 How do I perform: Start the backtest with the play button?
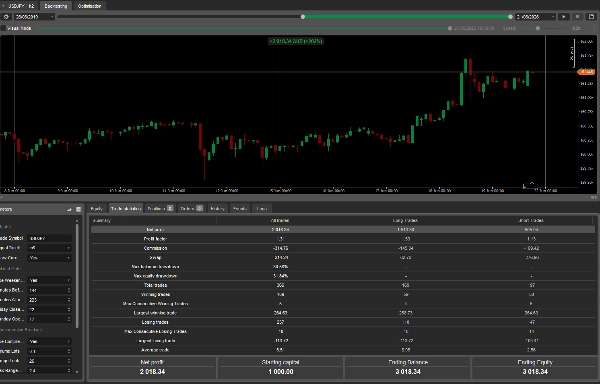563,17
